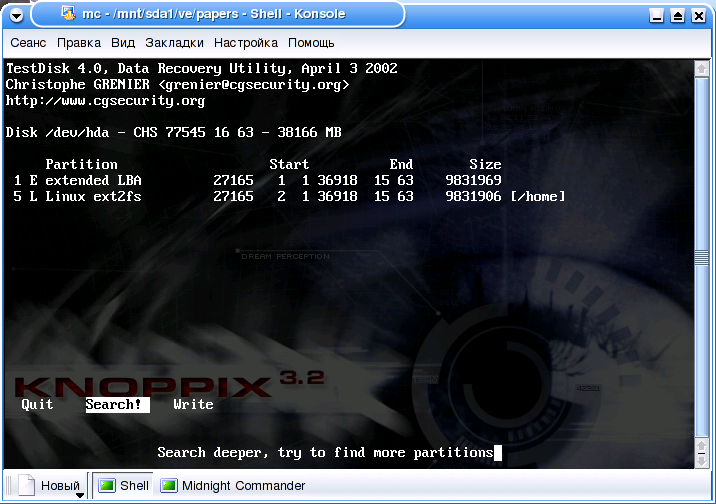
Task: Click the Disk /dev/hda info line
Action: [174, 132]
